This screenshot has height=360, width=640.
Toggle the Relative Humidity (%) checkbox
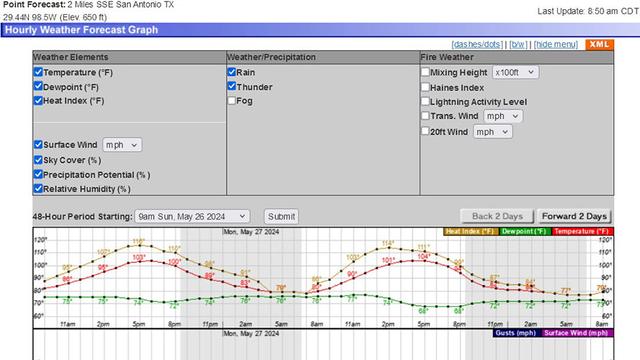[38, 189]
